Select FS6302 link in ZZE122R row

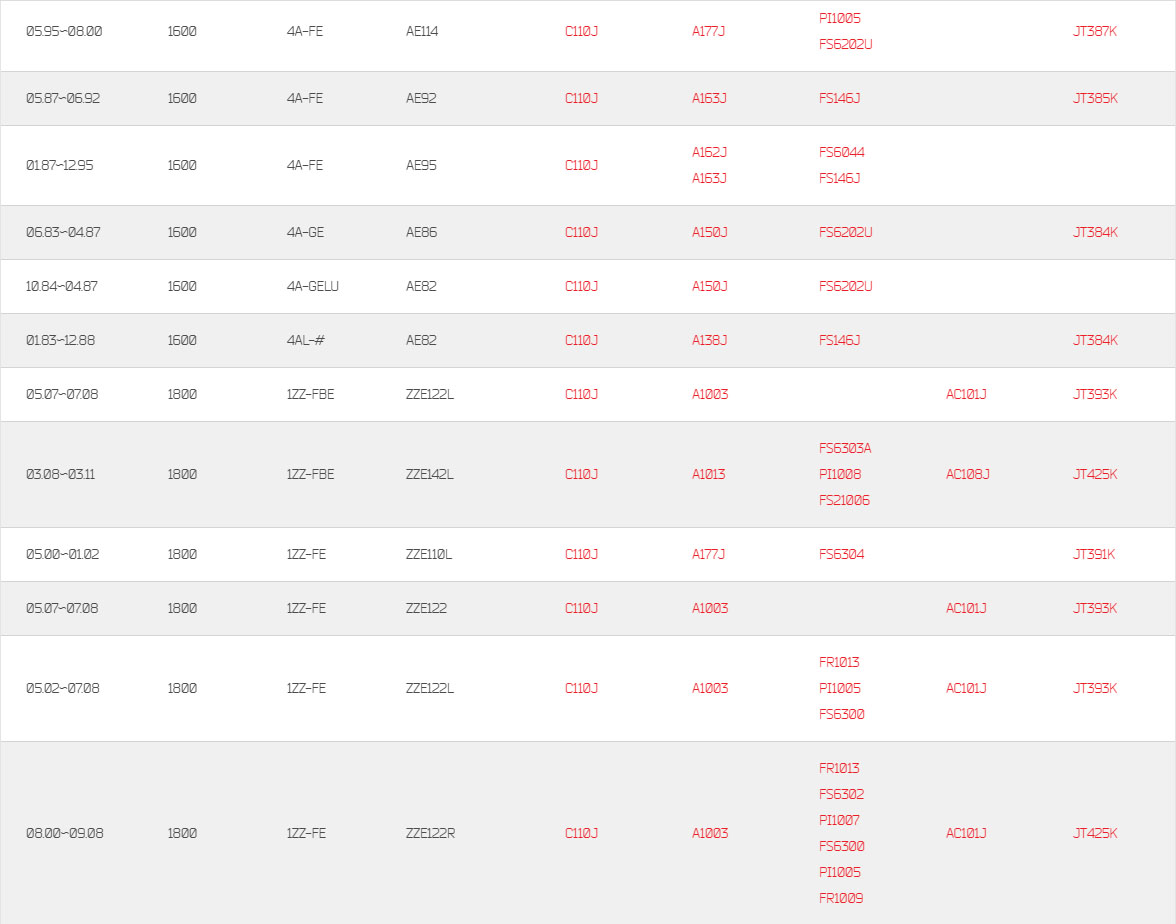[842, 794]
